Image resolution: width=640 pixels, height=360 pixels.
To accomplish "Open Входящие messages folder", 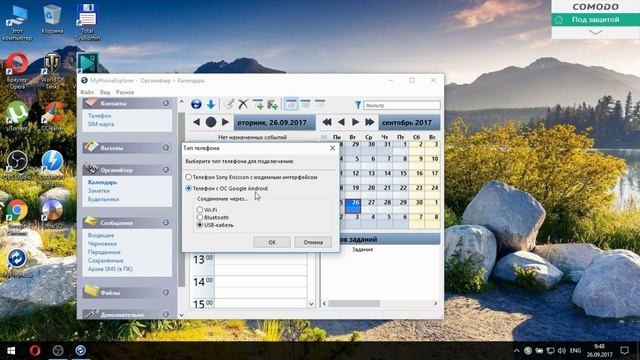I will click(x=101, y=235).
